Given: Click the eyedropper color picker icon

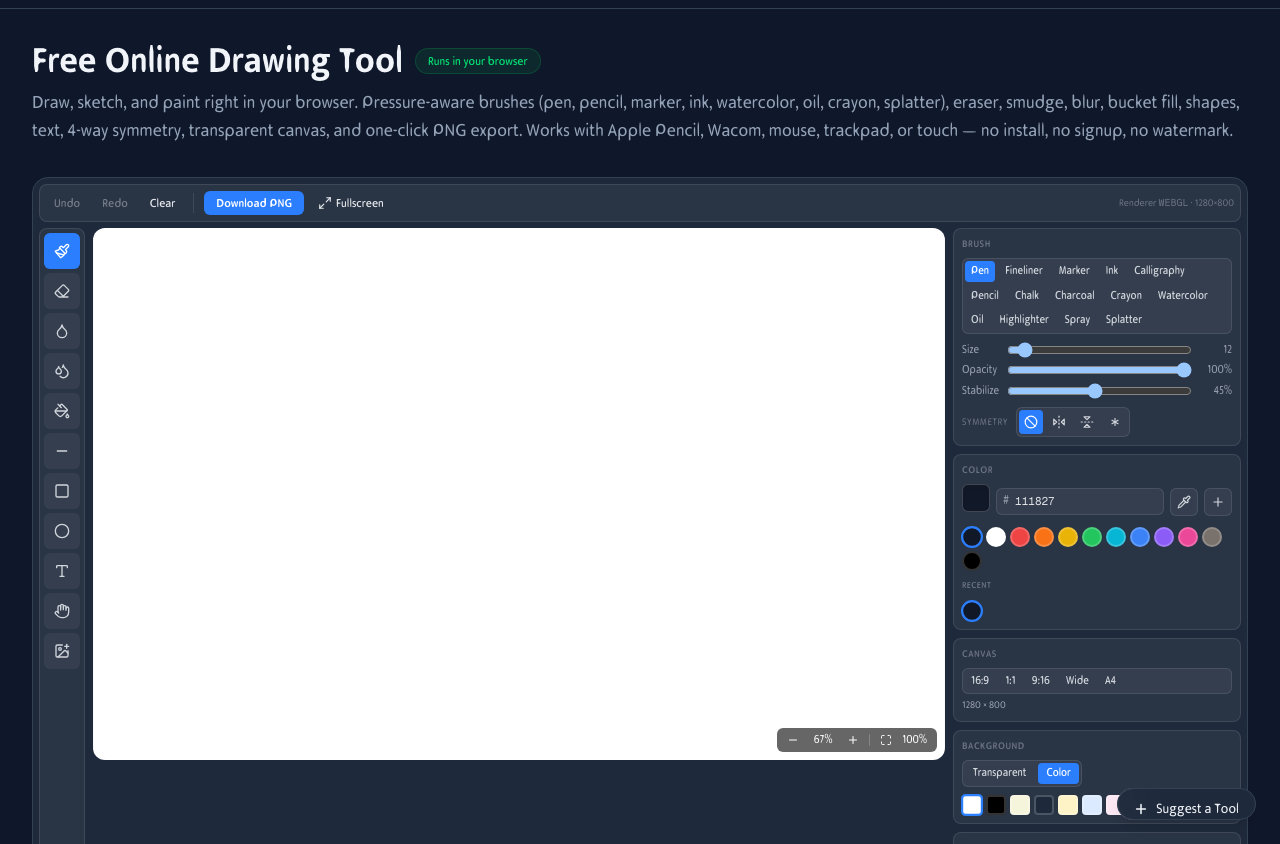Looking at the screenshot, I should (x=1184, y=502).
